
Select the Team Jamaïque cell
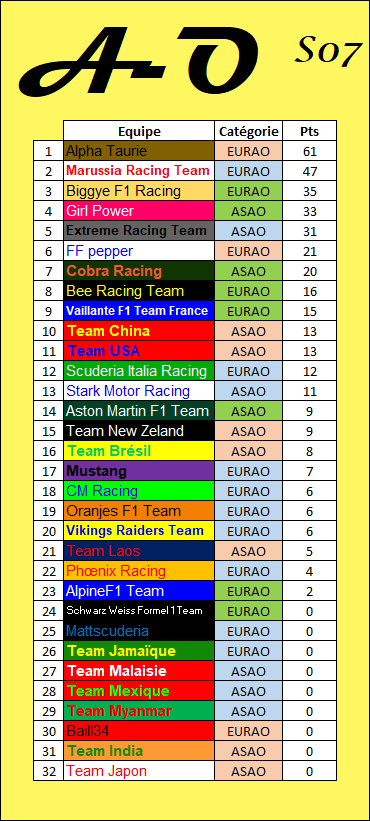(x=139, y=651)
